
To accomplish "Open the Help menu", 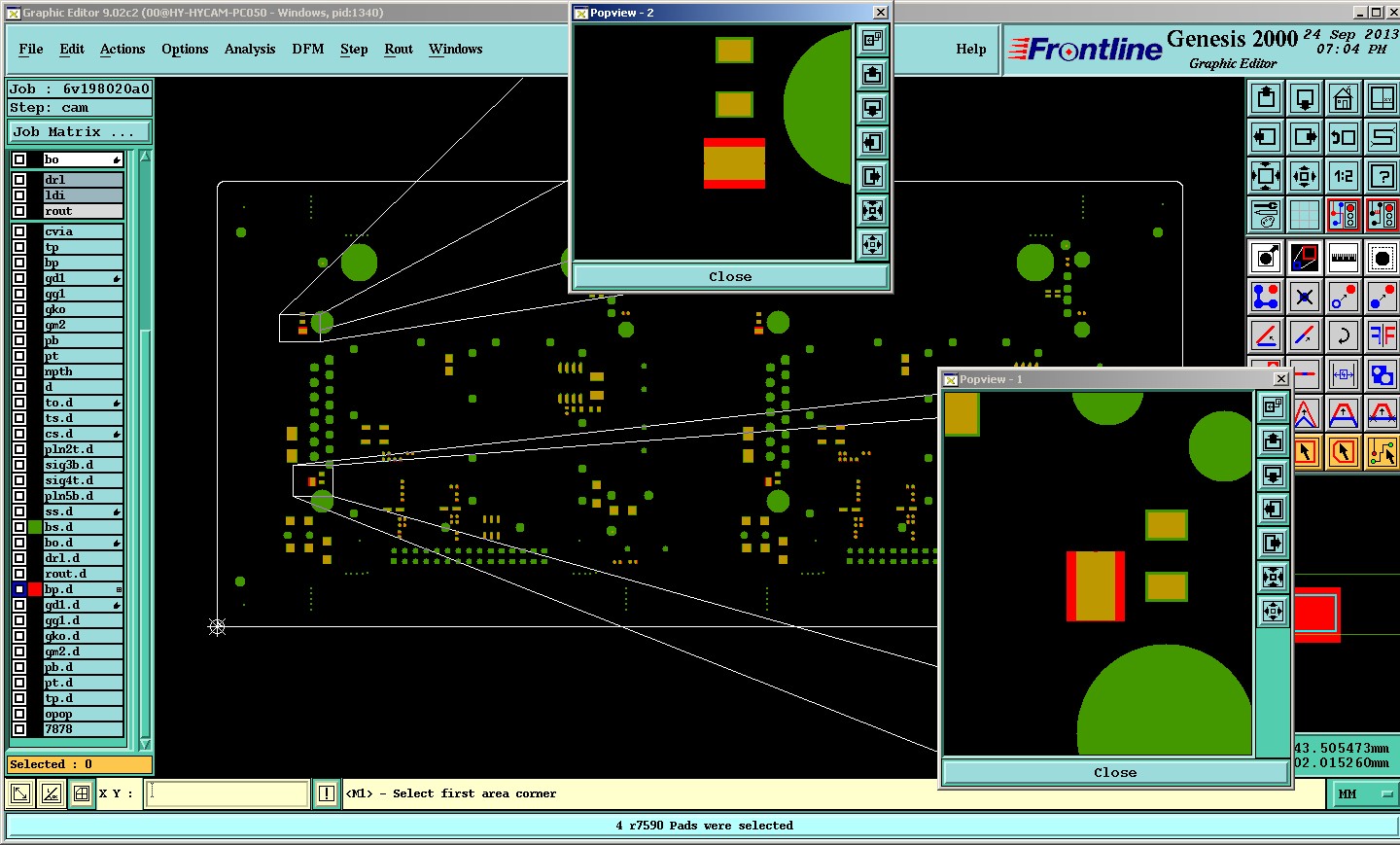I will pyautogui.click(x=971, y=49).
